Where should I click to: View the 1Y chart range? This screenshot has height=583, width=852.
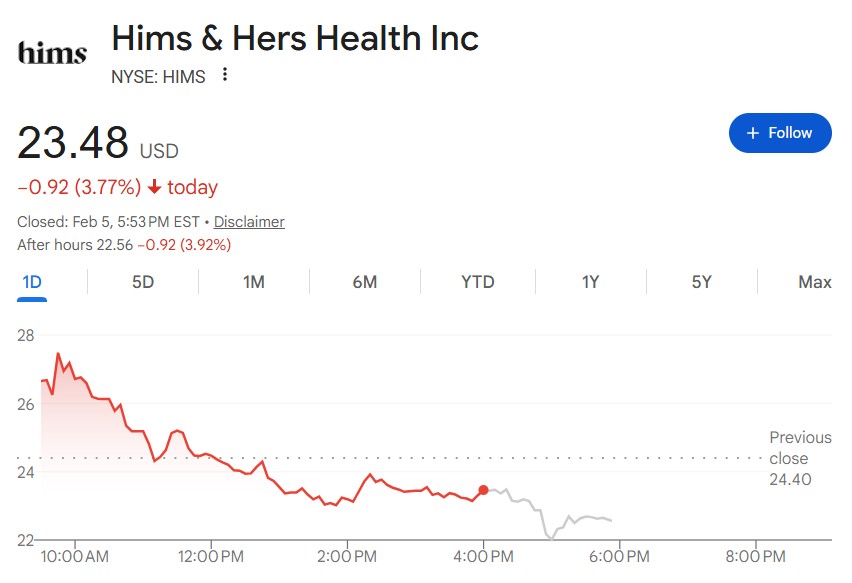click(590, 282)
